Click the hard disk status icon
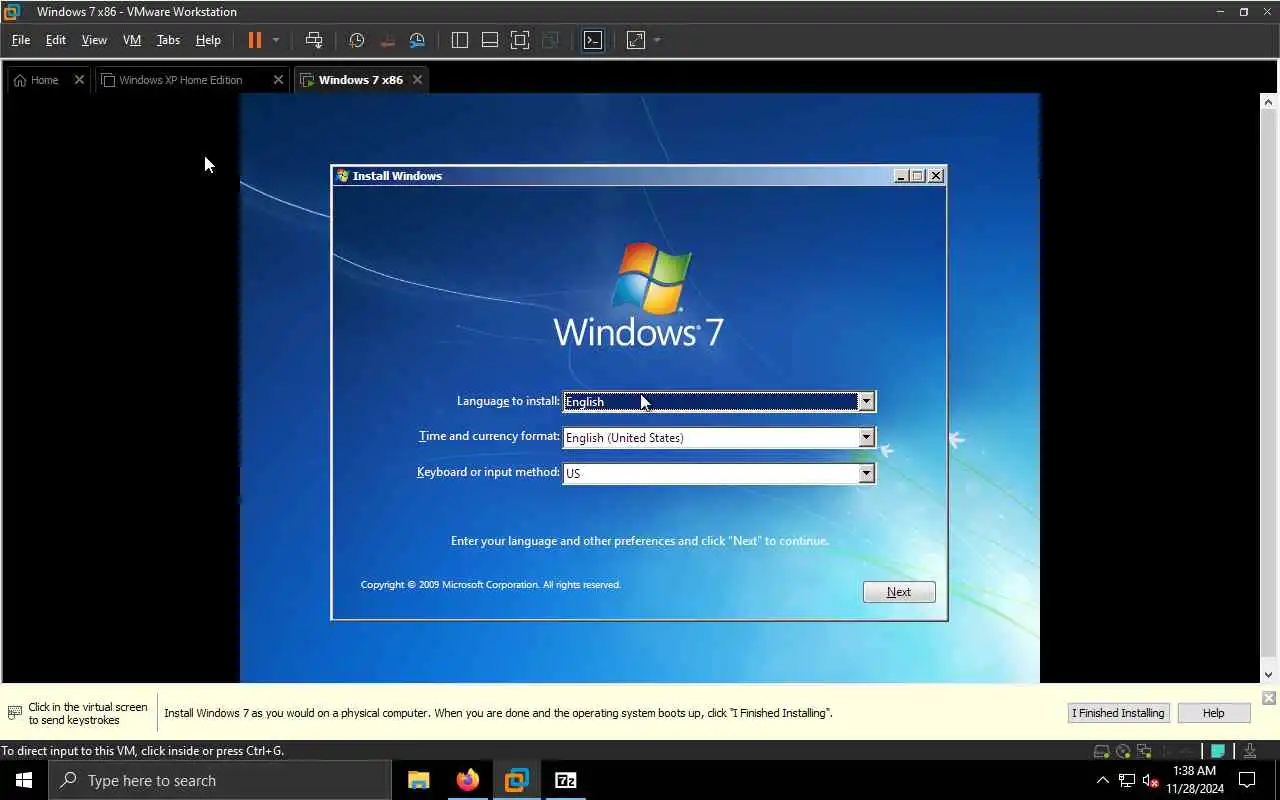Image resolution: width=1280 pixels, height=800 pixels. tap(1101, 751)
